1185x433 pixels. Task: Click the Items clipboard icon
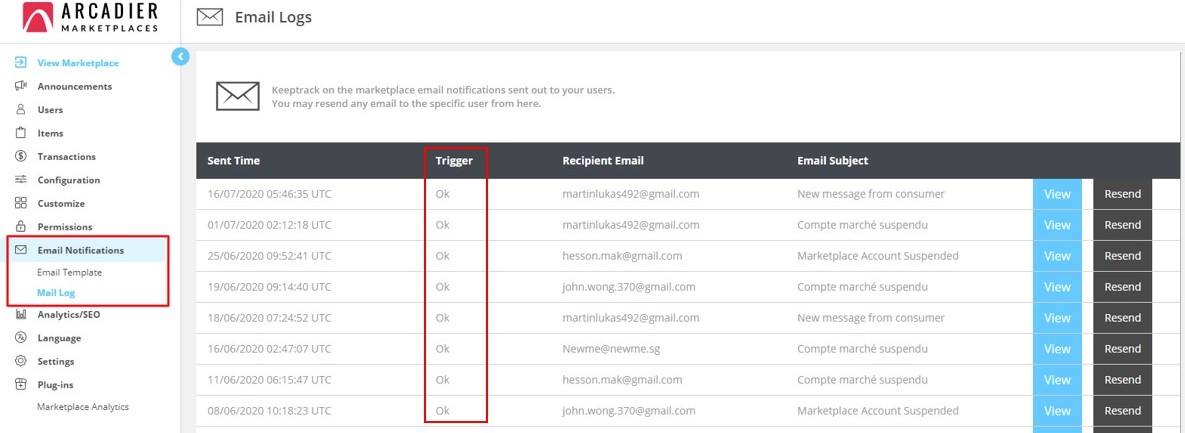pyautogui.click(x=21, y=133)
